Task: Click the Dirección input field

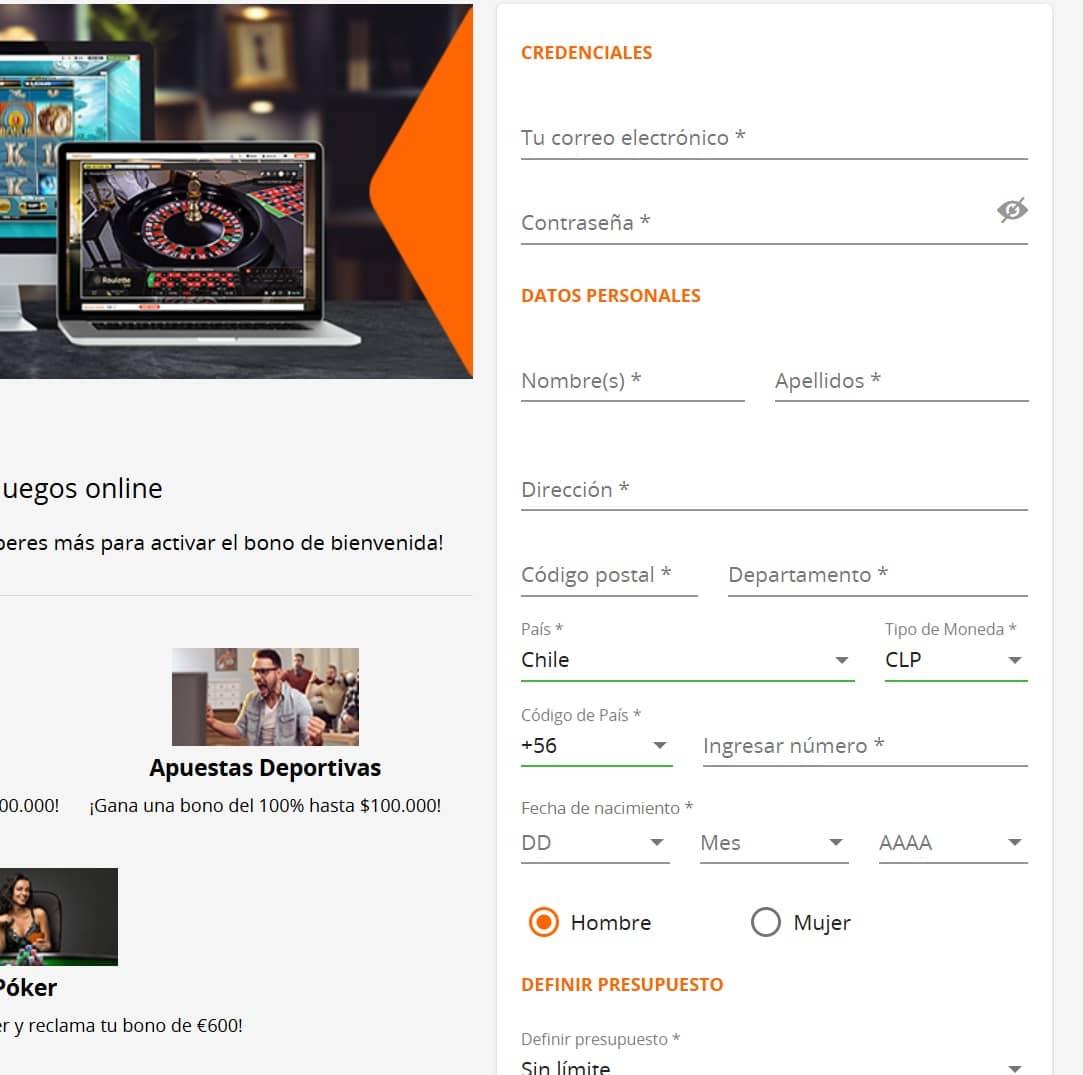Action: point(774,491)
